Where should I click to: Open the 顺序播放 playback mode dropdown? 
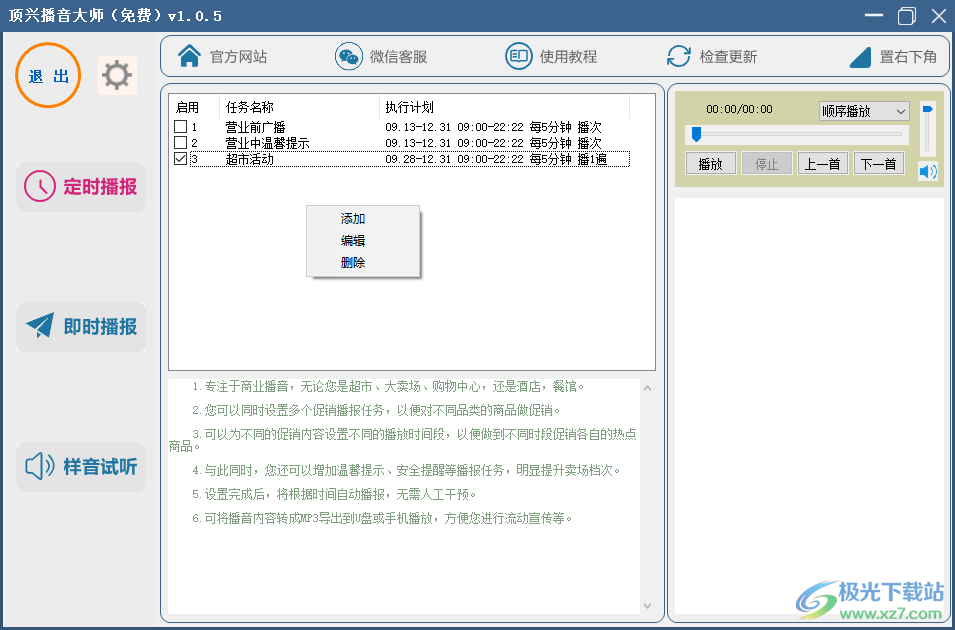click(x=863, y=111)
